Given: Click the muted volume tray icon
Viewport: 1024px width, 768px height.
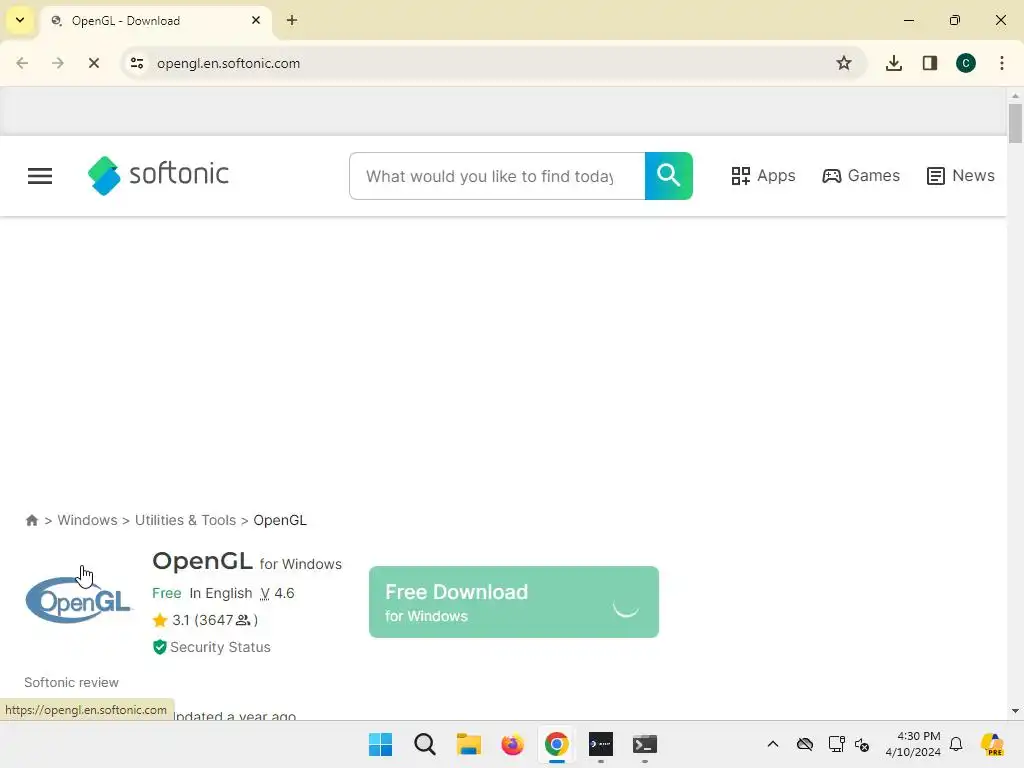Looking at the screenshot, I should pos(862,744).
